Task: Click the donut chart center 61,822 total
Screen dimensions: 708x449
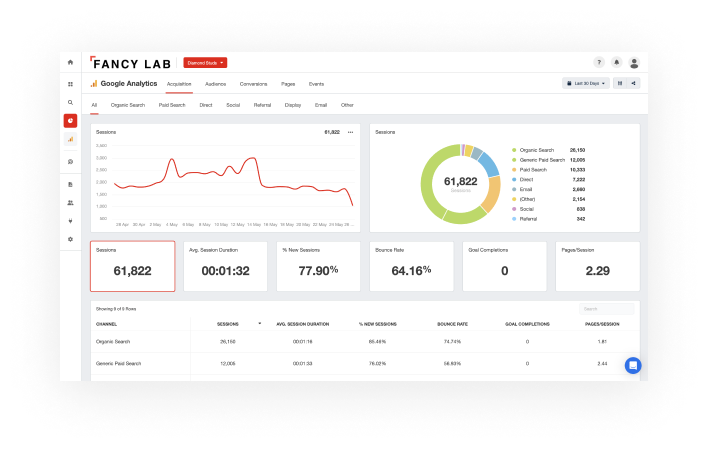Action: (461, 182)
